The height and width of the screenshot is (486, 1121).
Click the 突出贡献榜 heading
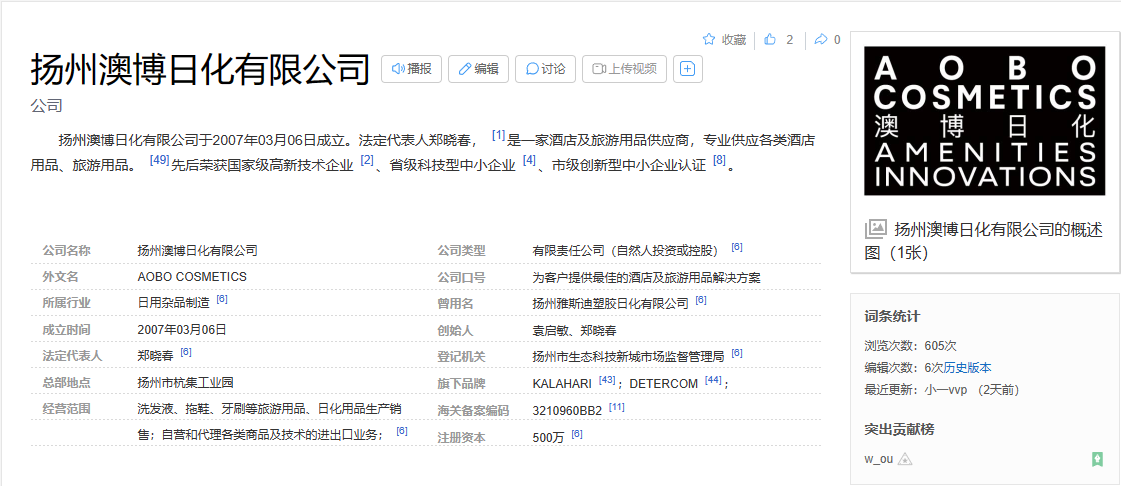tap(899, 429)
